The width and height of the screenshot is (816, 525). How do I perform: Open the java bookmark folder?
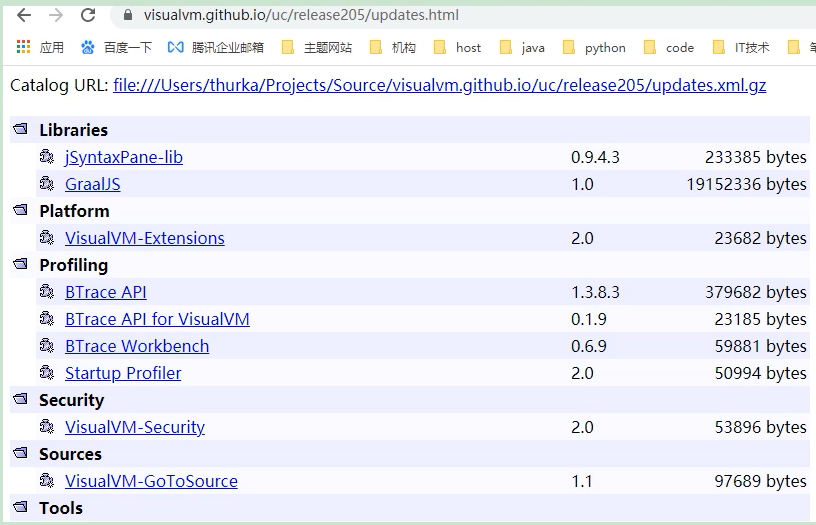pos(522,47)
